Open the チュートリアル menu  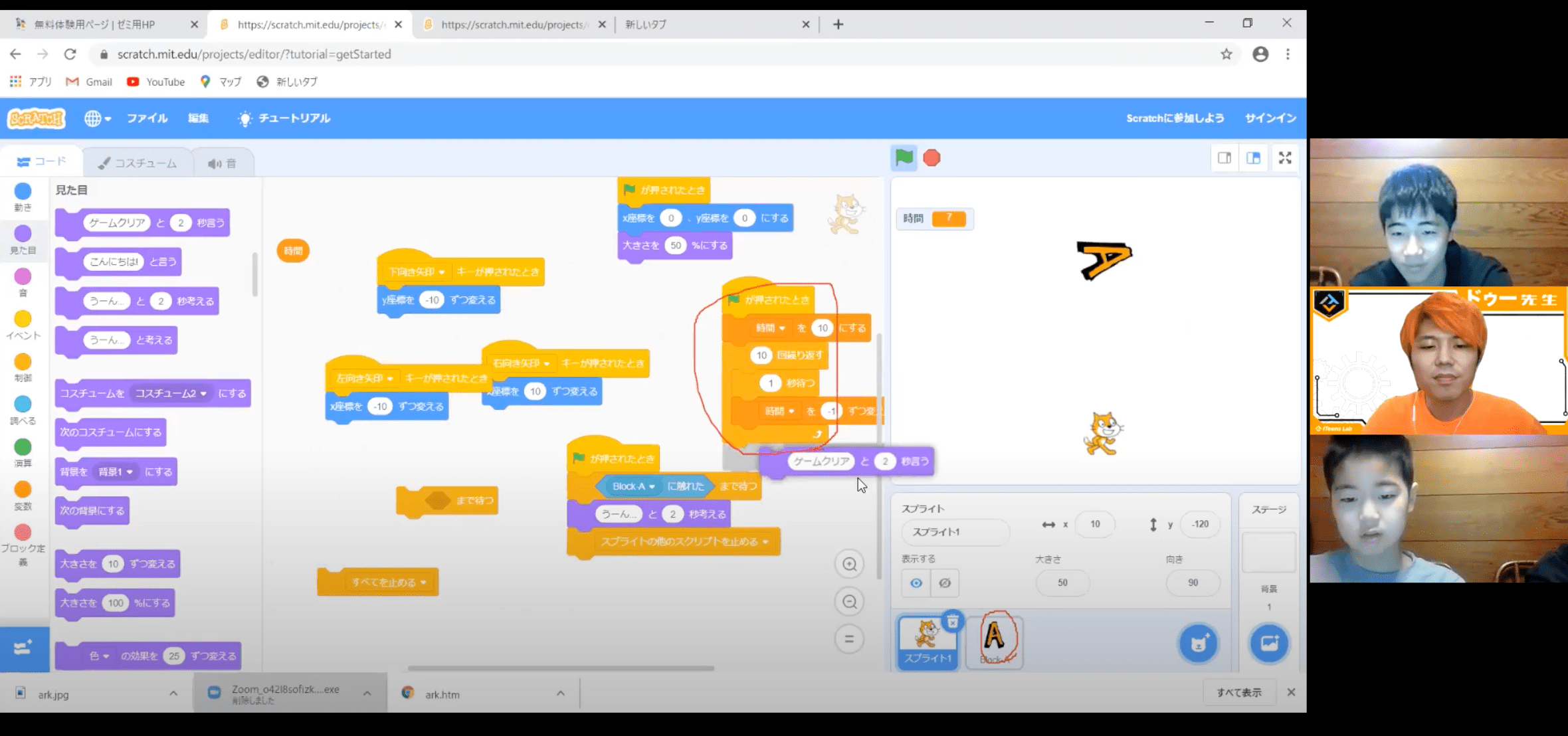284,118
